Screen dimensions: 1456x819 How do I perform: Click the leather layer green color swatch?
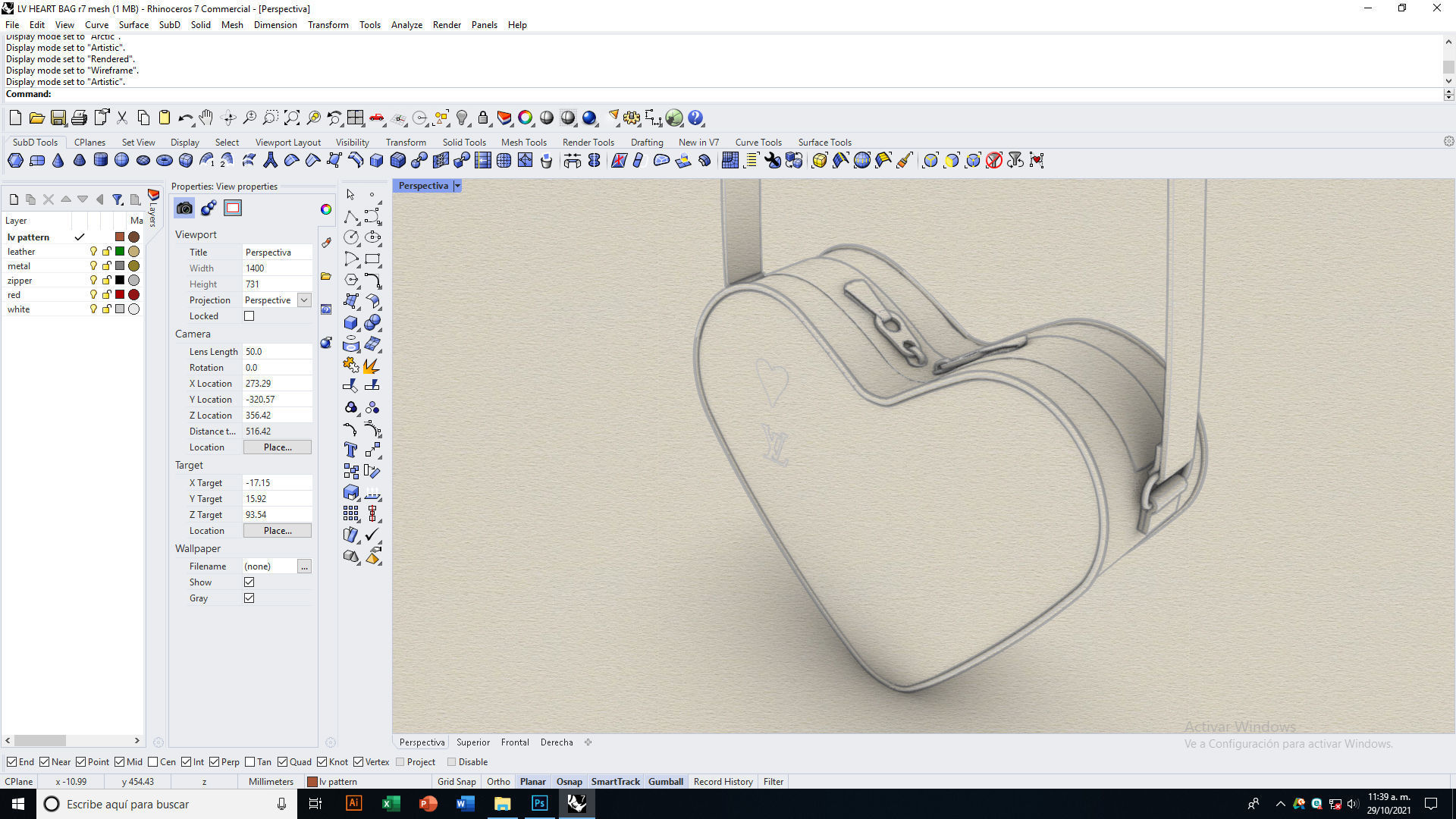coord(119,252)
